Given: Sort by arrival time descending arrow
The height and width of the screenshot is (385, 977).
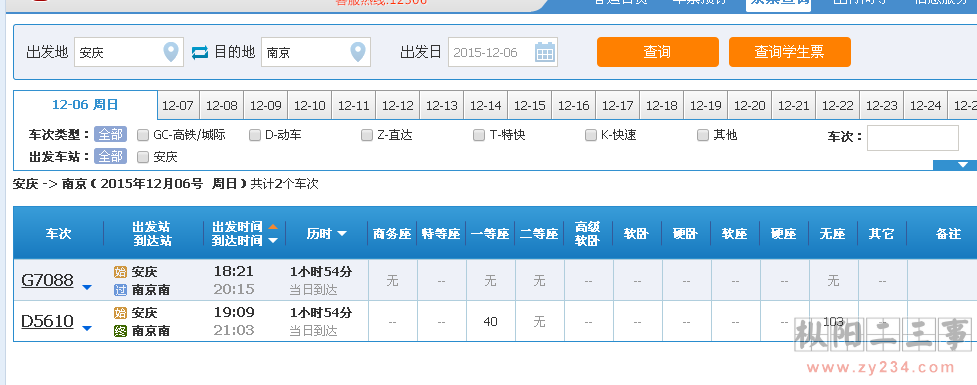Looking at the screenshot, I should 273,241.
